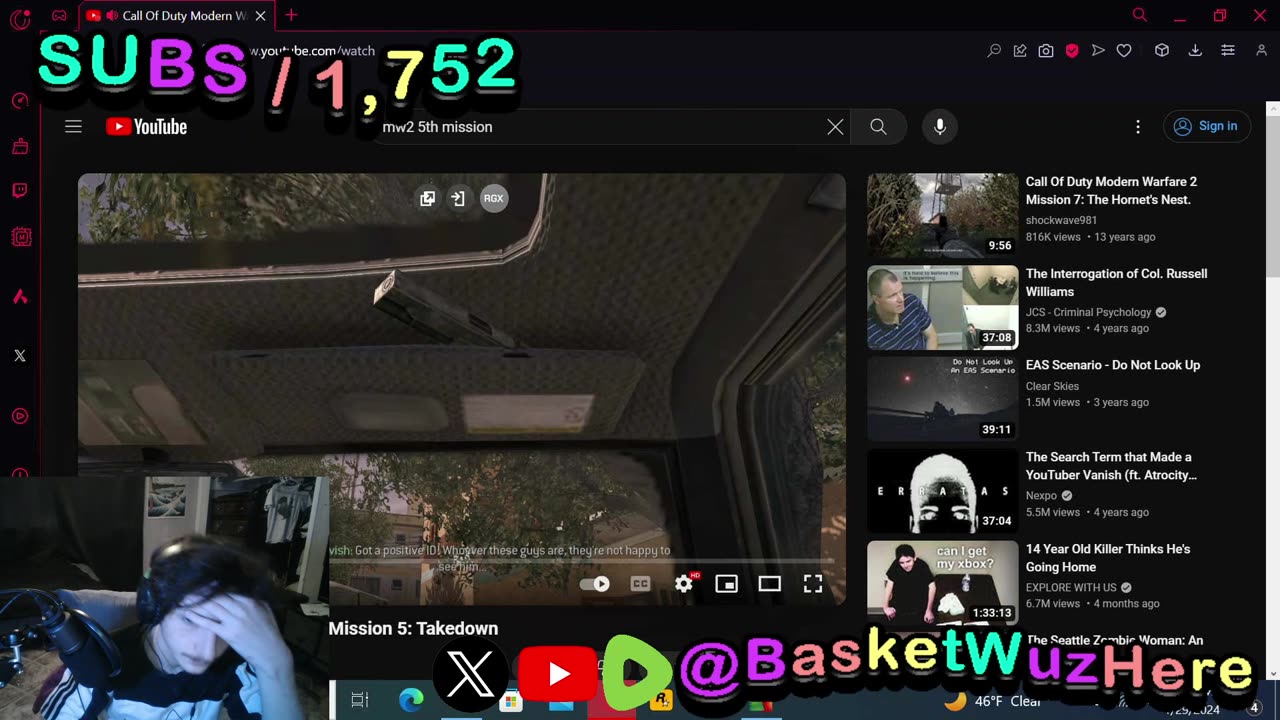Take a snapshot with the camera icon
Screen dimensions: 1280x720
(1046, 51)
